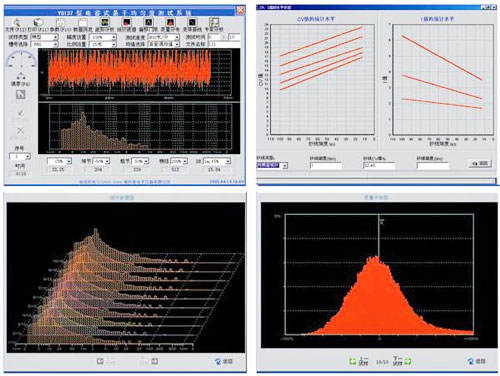This screenshot has height=376, width=500.
Task: Click the Return button in the CV statistics window
Action: pyautogui.click(x=480, y=163)
